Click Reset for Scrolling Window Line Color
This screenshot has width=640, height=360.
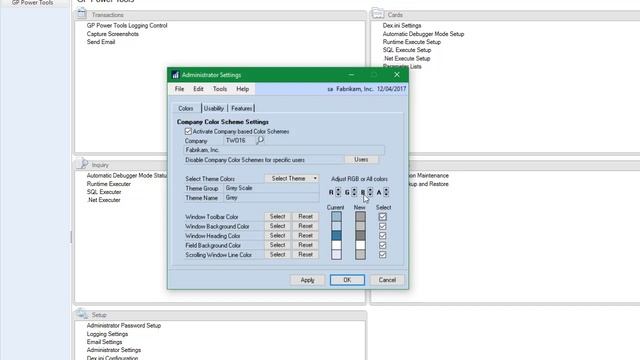[305, 254]
